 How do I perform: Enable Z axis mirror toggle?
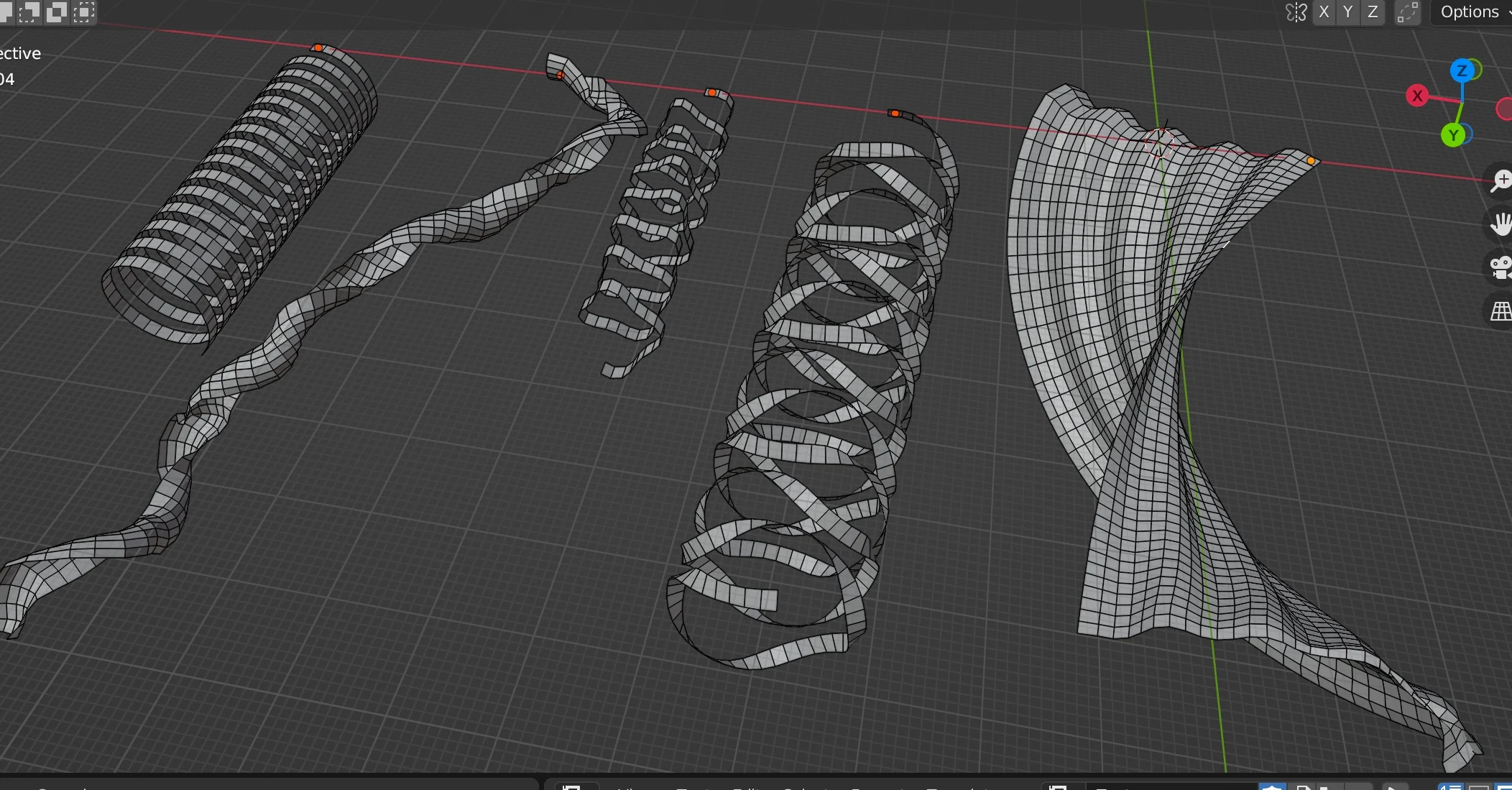pos(1373,12)
